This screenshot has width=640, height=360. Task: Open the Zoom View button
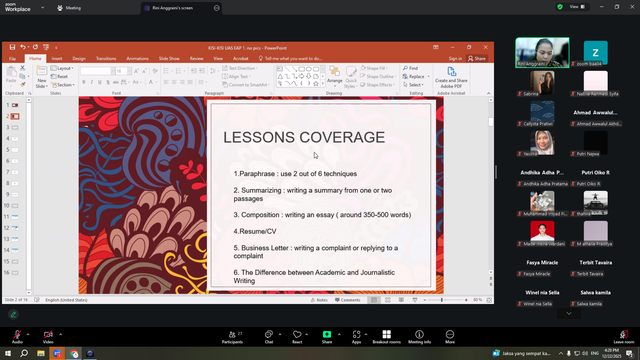click(x=577, y=7)
